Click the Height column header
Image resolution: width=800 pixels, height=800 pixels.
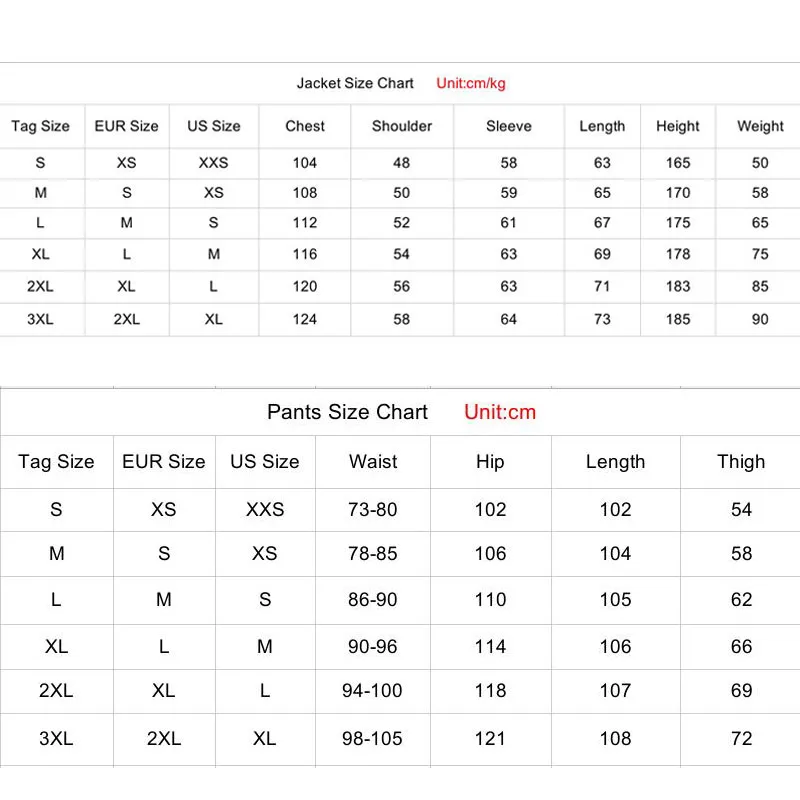[x=678, y=126]
